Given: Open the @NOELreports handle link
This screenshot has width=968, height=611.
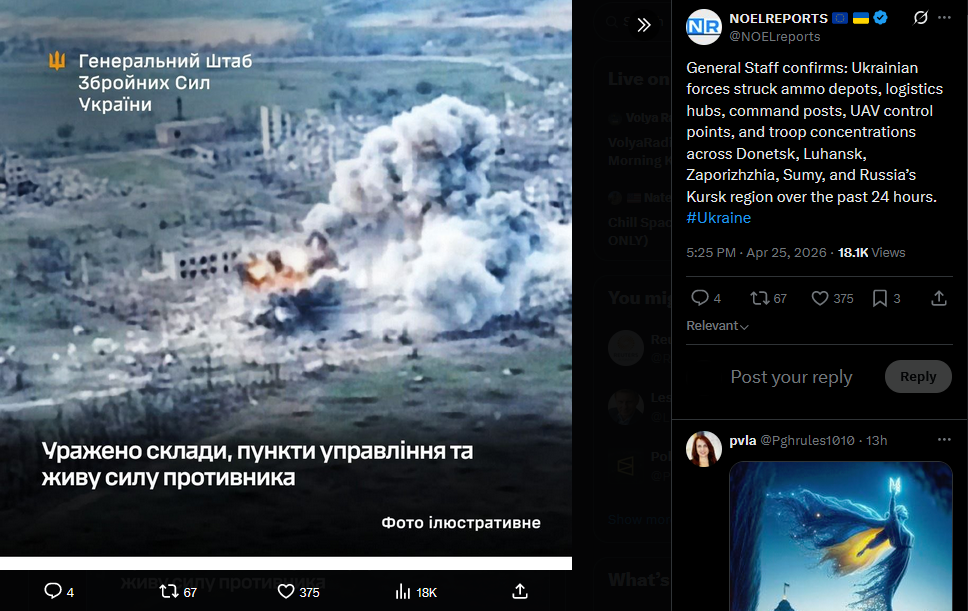Looking at the screenshot, I should (775, 36).
